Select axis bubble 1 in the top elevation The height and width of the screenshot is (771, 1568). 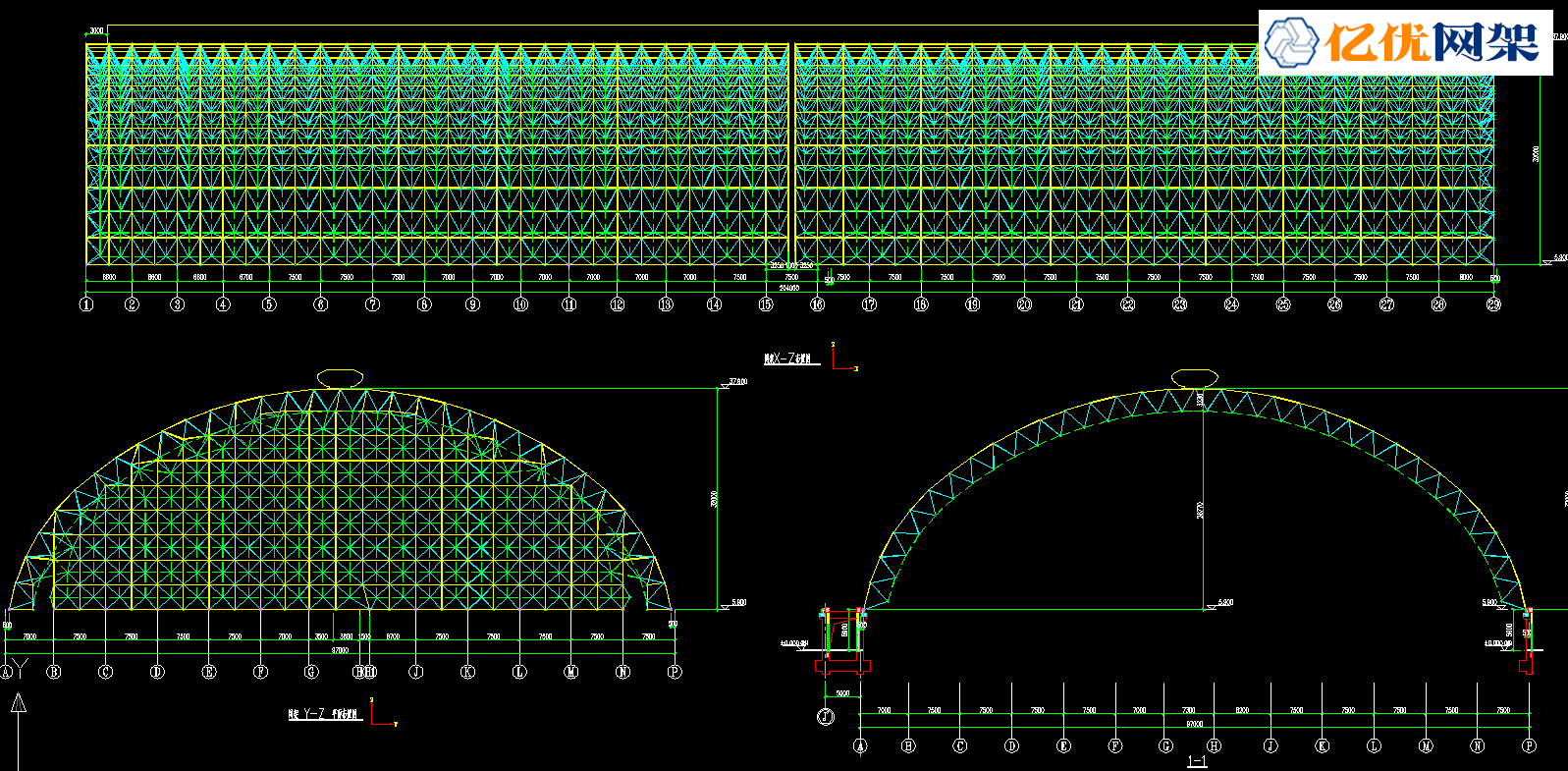[86, 304]
